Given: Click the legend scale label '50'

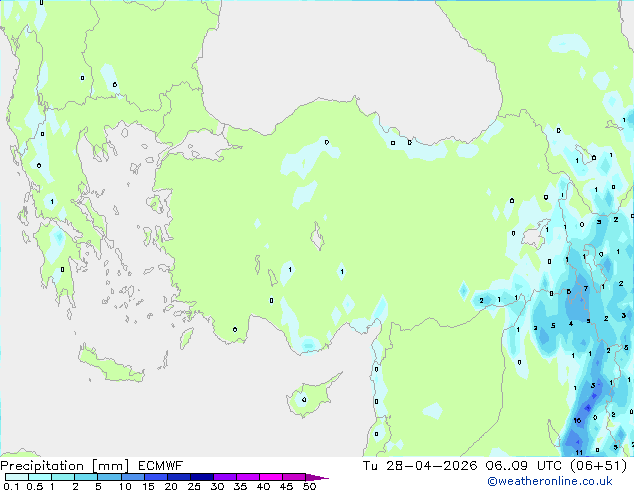Looking at the screenshot, I should (x=309, y=486).
